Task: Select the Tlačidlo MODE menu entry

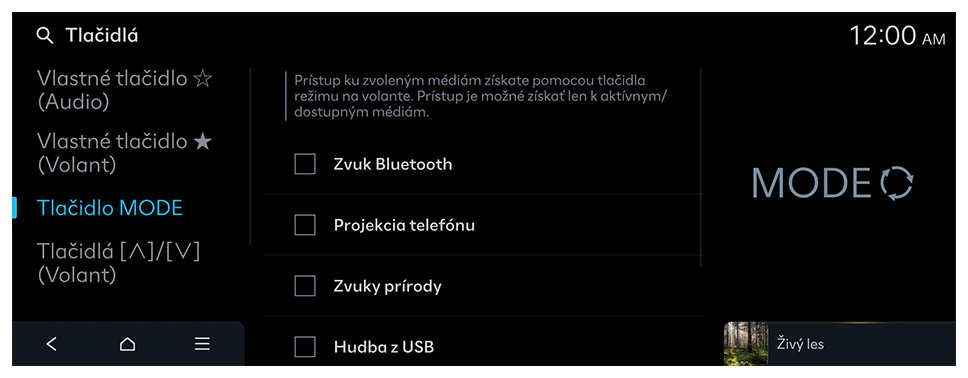Action: [x=110, y=208]
